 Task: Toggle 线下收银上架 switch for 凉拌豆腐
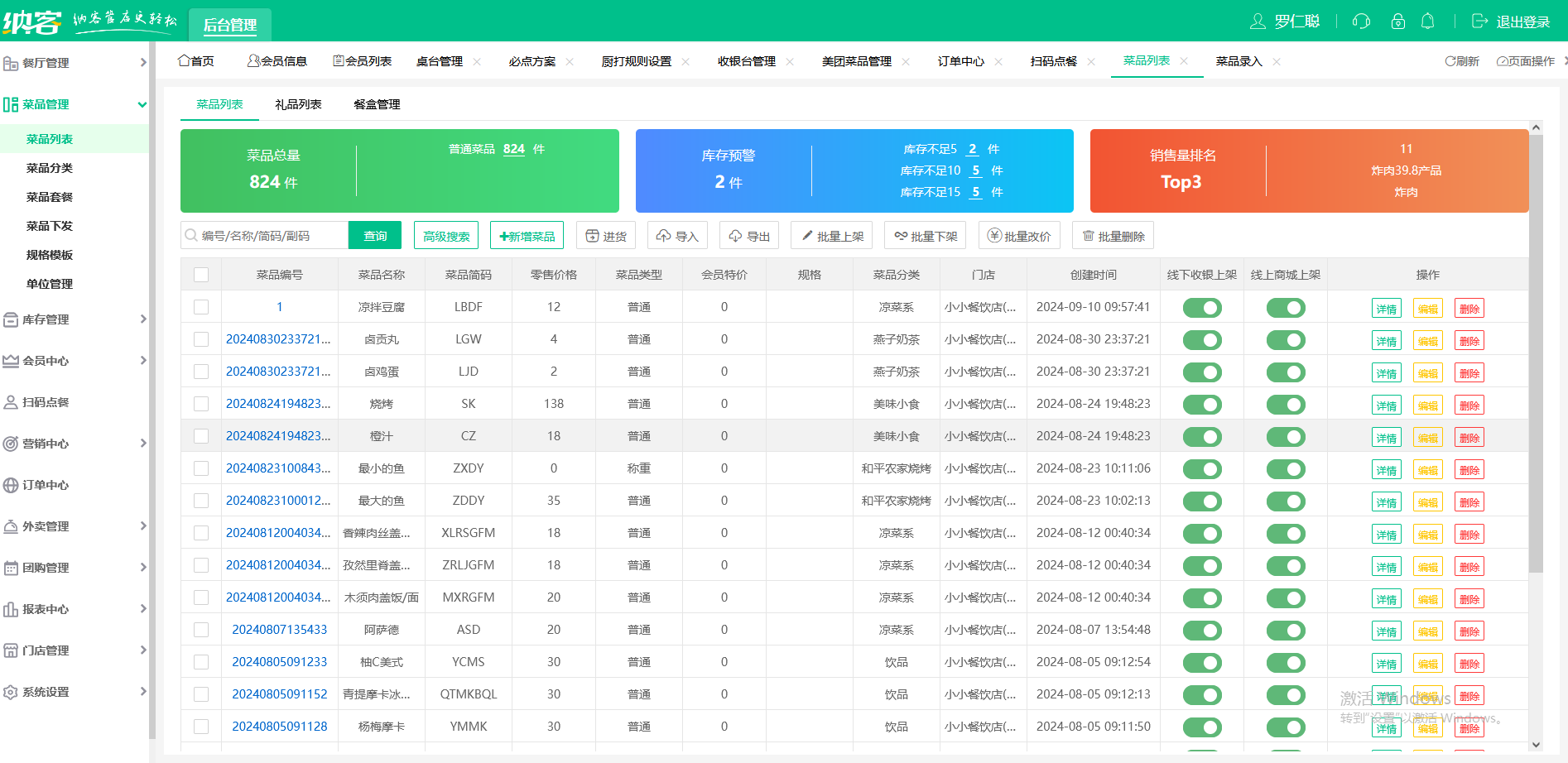pyautogui.click(x=1201, y=307)
